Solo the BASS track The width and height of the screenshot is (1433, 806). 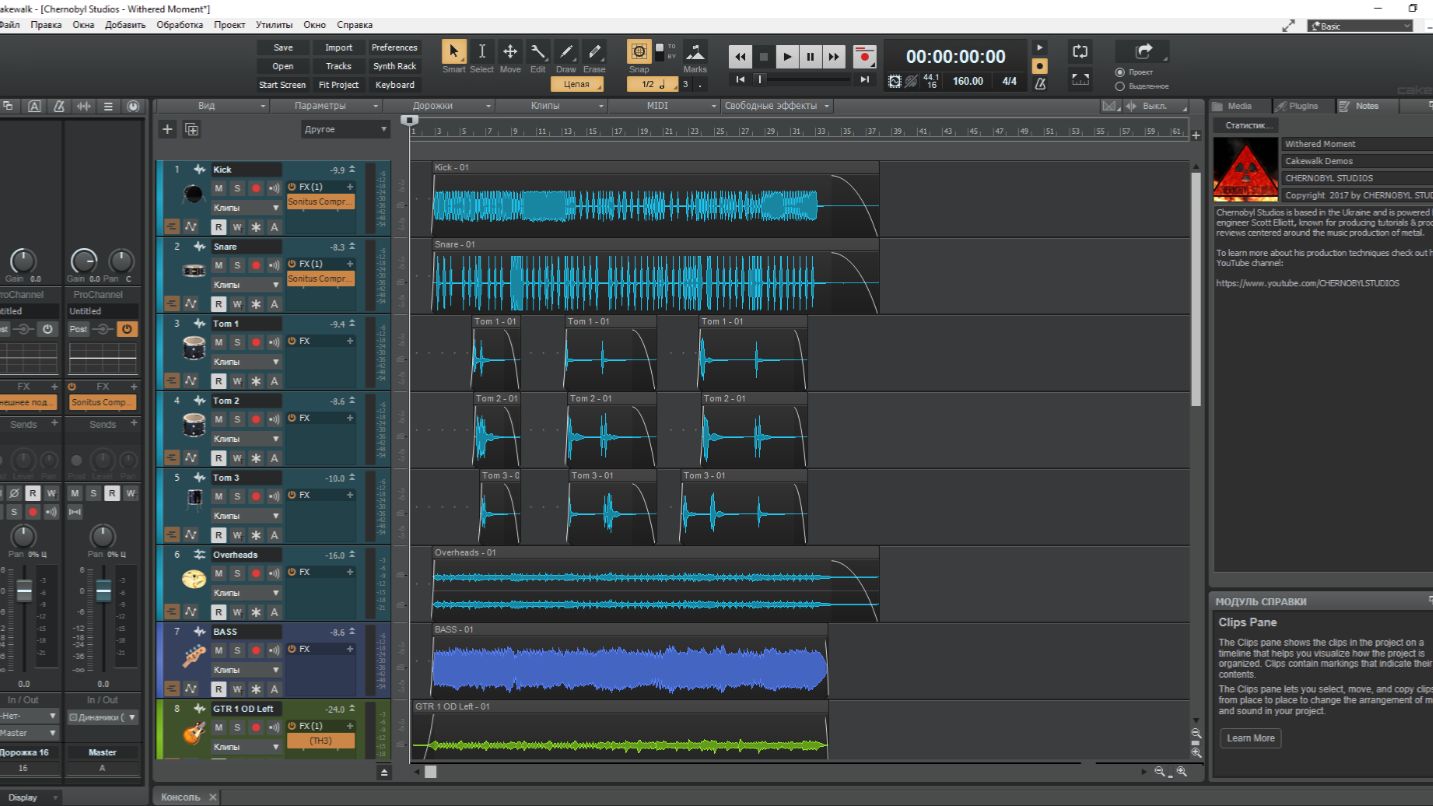(x=237, y=650)
